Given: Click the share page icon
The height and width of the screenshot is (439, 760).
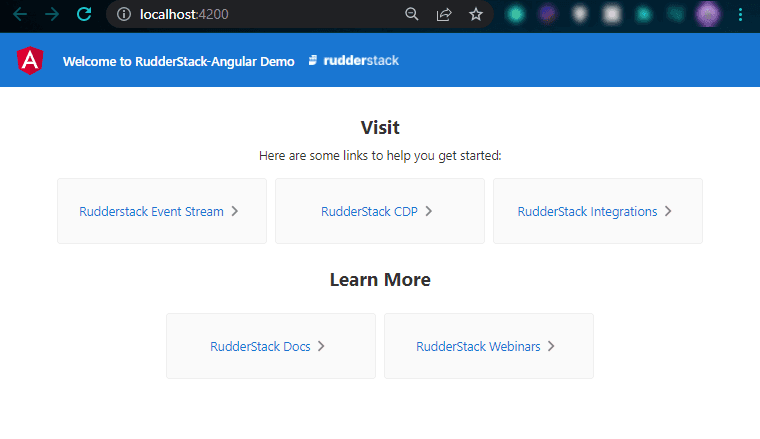Looking at the screenshot, I should pos(443,15).
